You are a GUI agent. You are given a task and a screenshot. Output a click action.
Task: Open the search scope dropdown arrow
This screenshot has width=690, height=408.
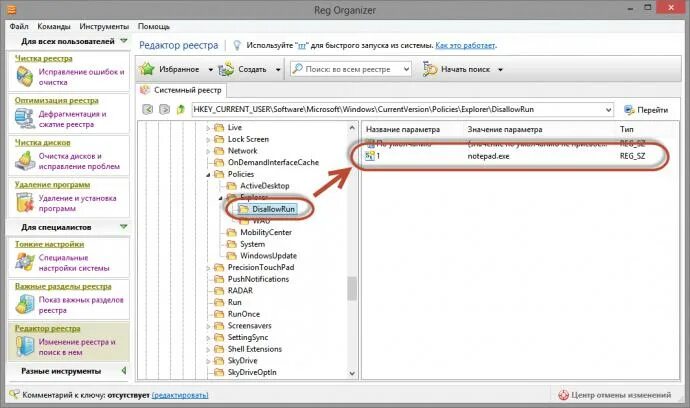coord(406,69)
